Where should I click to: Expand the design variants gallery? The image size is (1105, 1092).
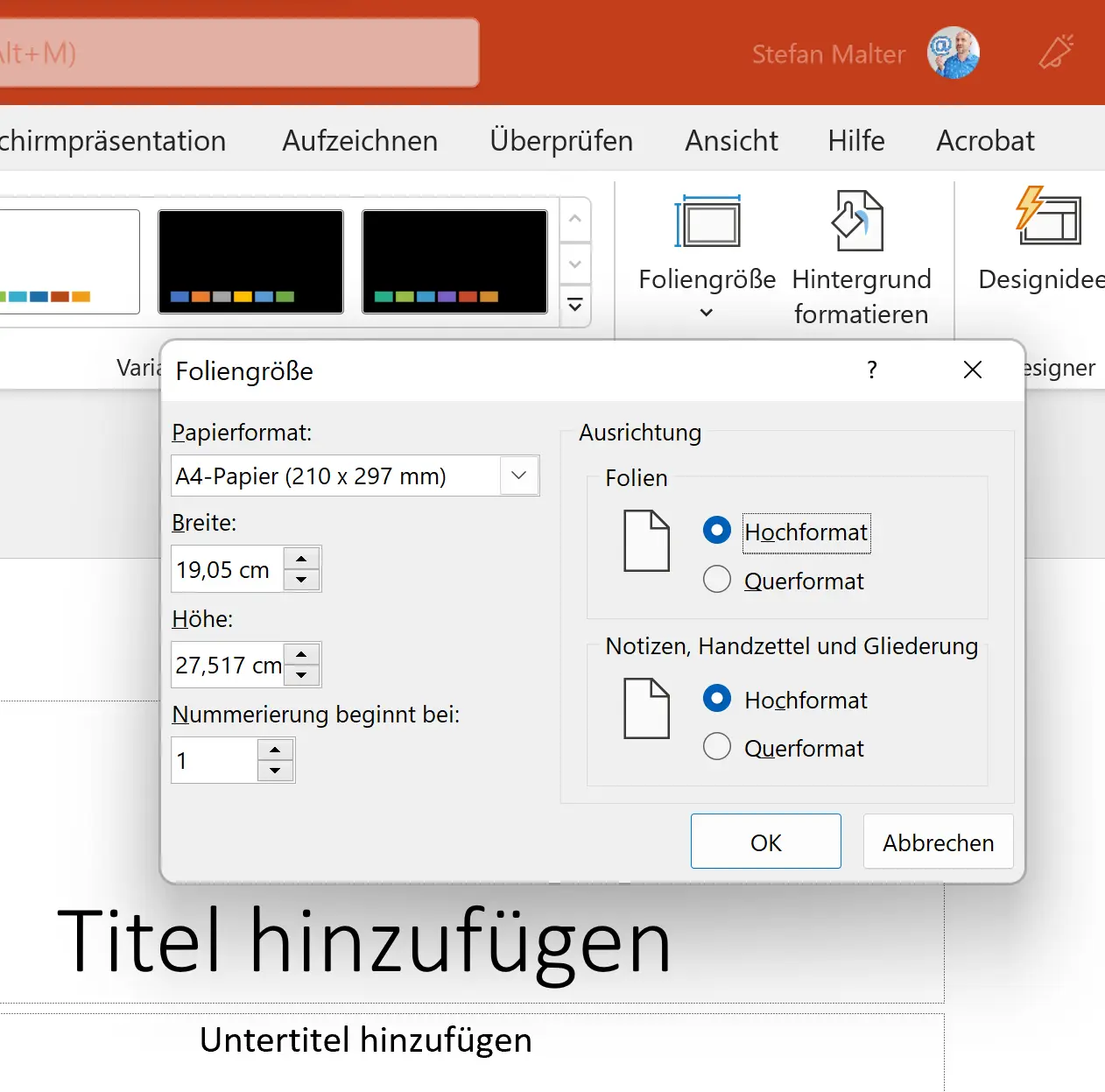[575, 306]
